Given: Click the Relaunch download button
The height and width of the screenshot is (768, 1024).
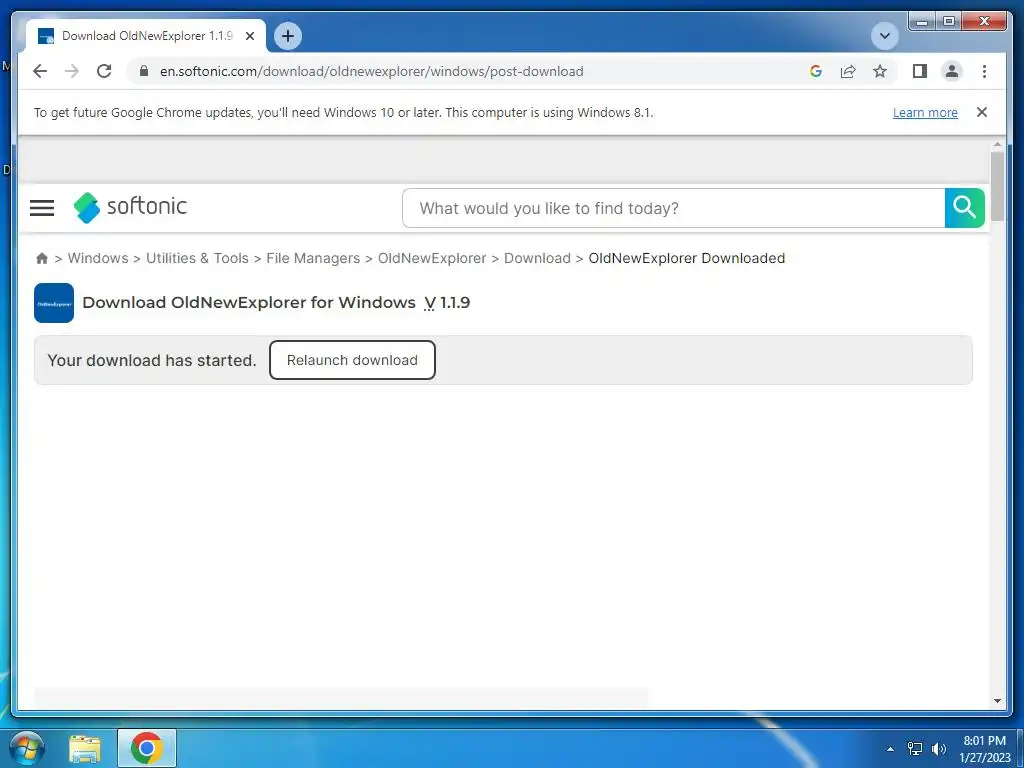Looking at the screenshot, I should point(352,360).
